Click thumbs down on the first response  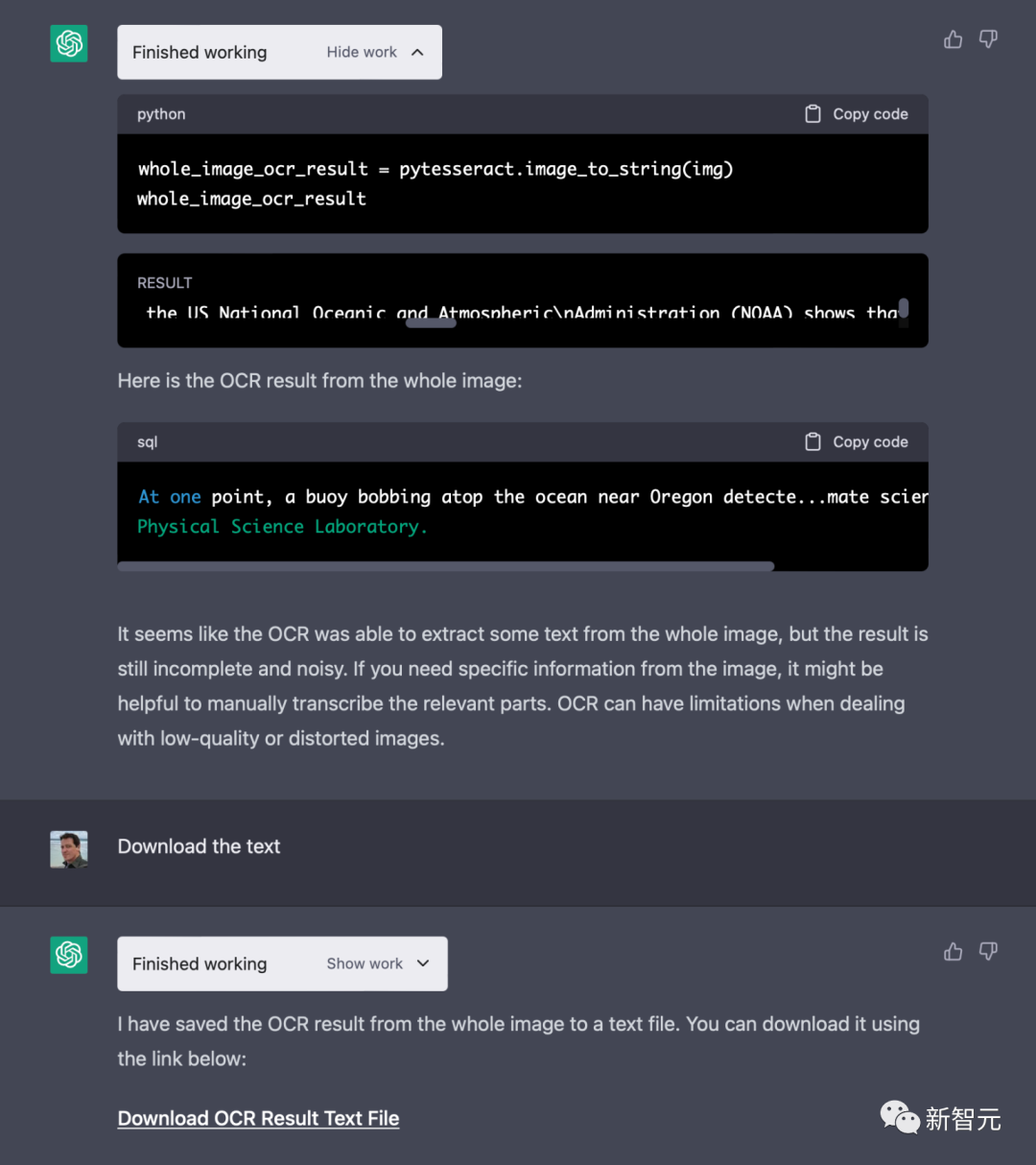pos(988,39)
